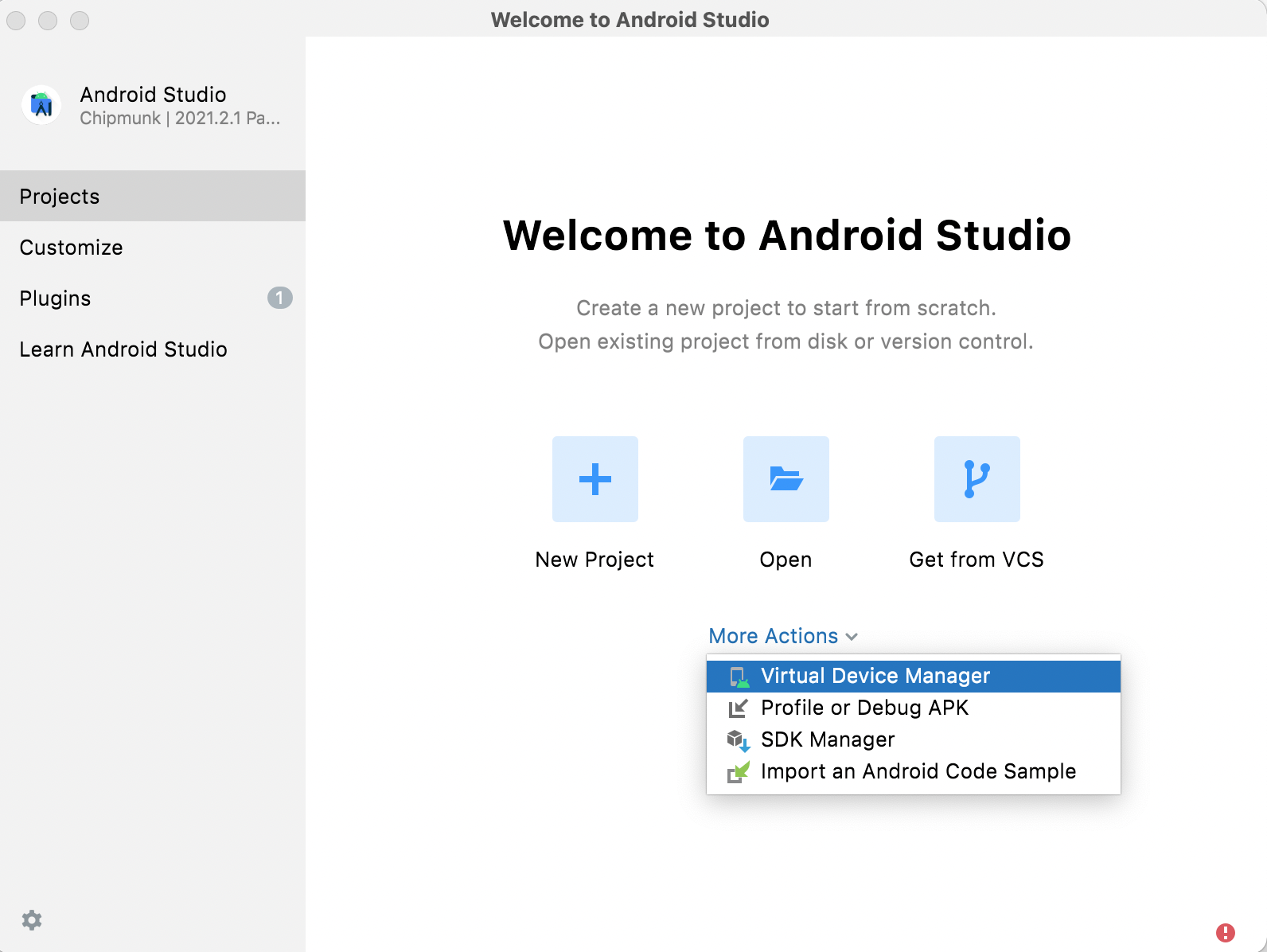Click the Welcome to Android Studio heading
The height and width of the screenshot is (952, 1267).
[787, 236]
